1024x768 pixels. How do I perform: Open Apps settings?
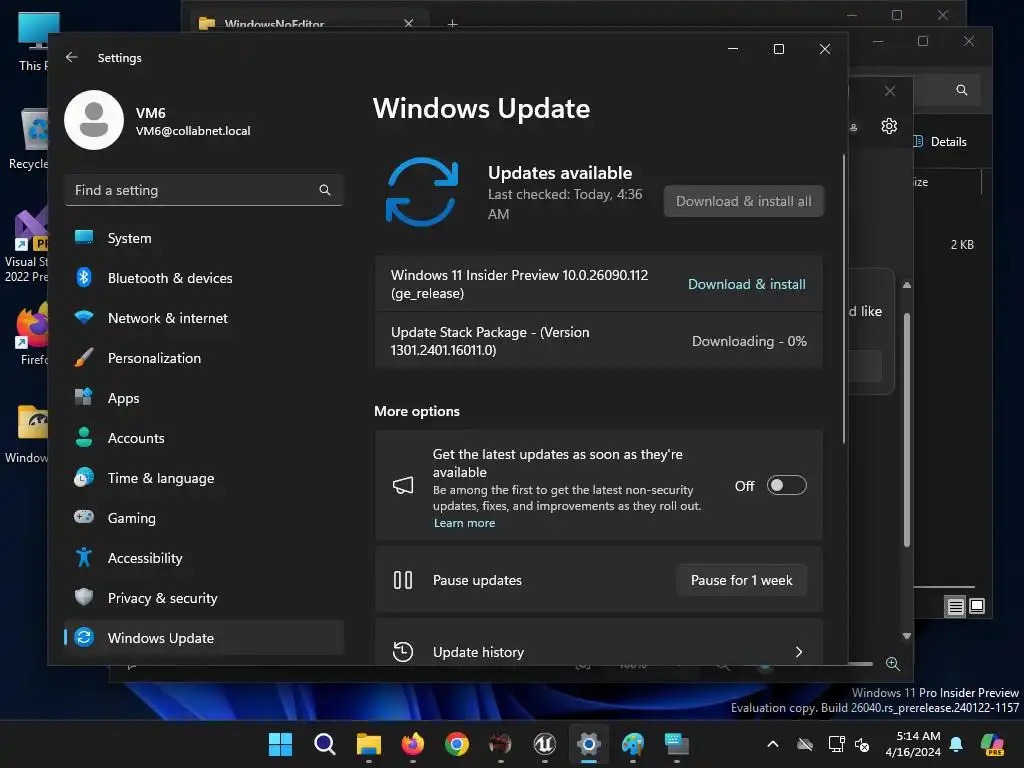coord(204,398)
